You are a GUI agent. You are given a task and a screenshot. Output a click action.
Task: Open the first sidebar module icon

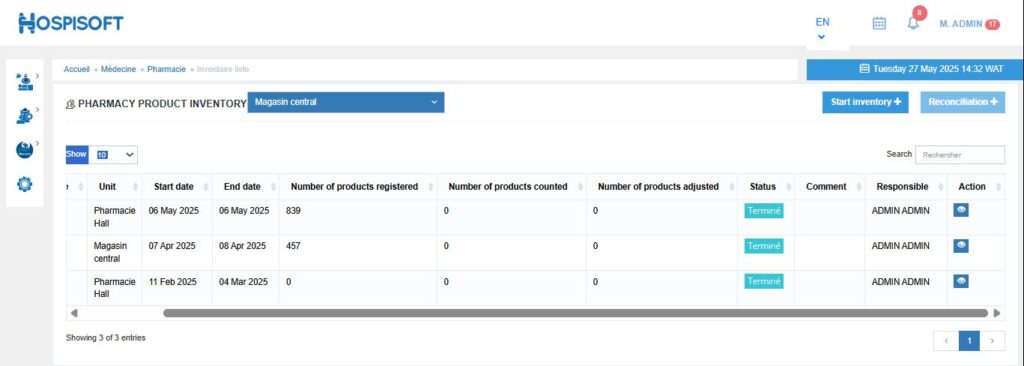[x=24, y=82]
